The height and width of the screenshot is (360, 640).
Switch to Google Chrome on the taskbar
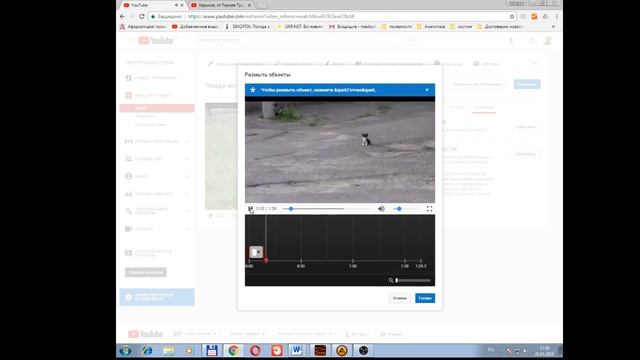(x=233, y=350)
